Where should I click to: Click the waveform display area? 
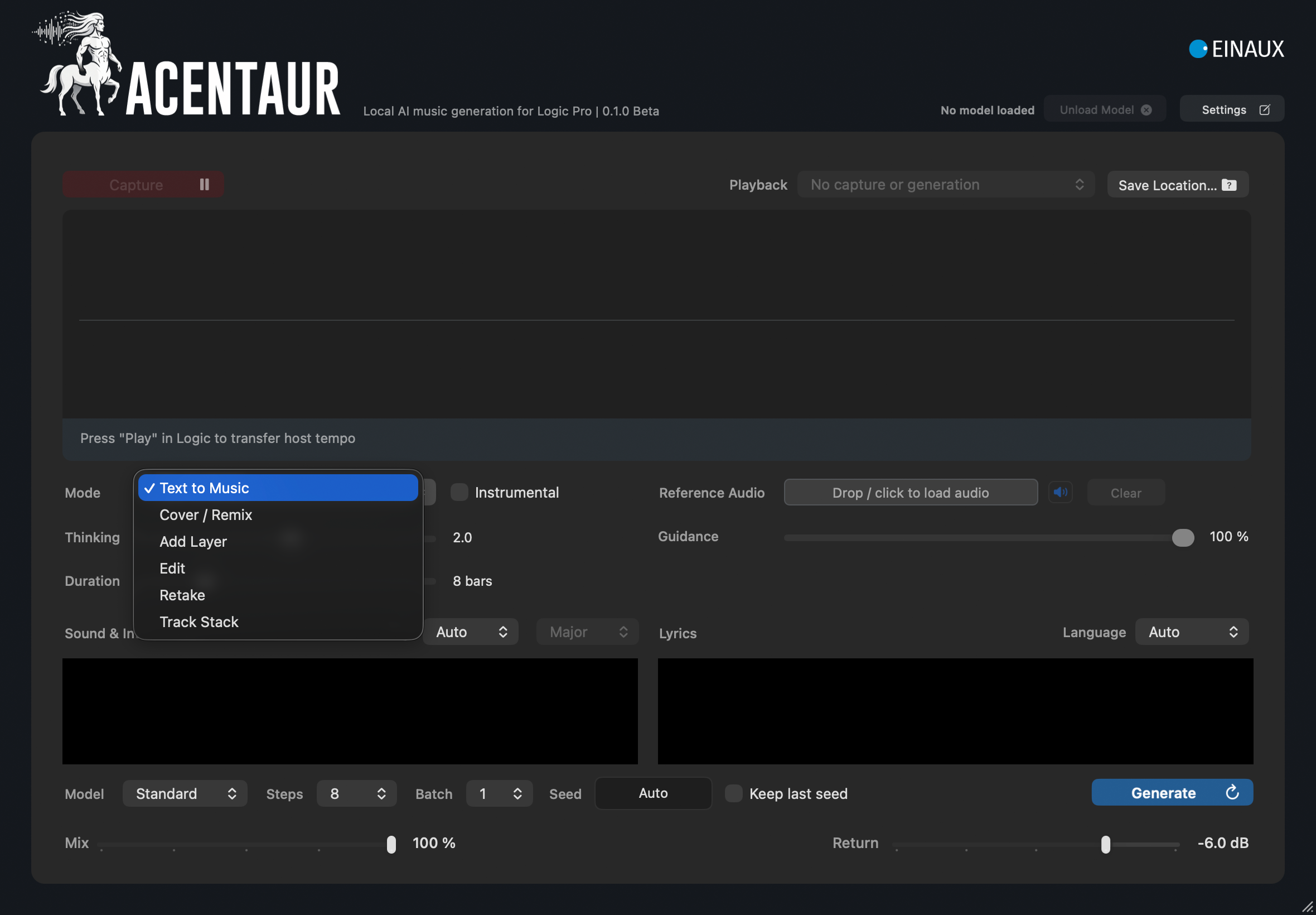(656, 314)
